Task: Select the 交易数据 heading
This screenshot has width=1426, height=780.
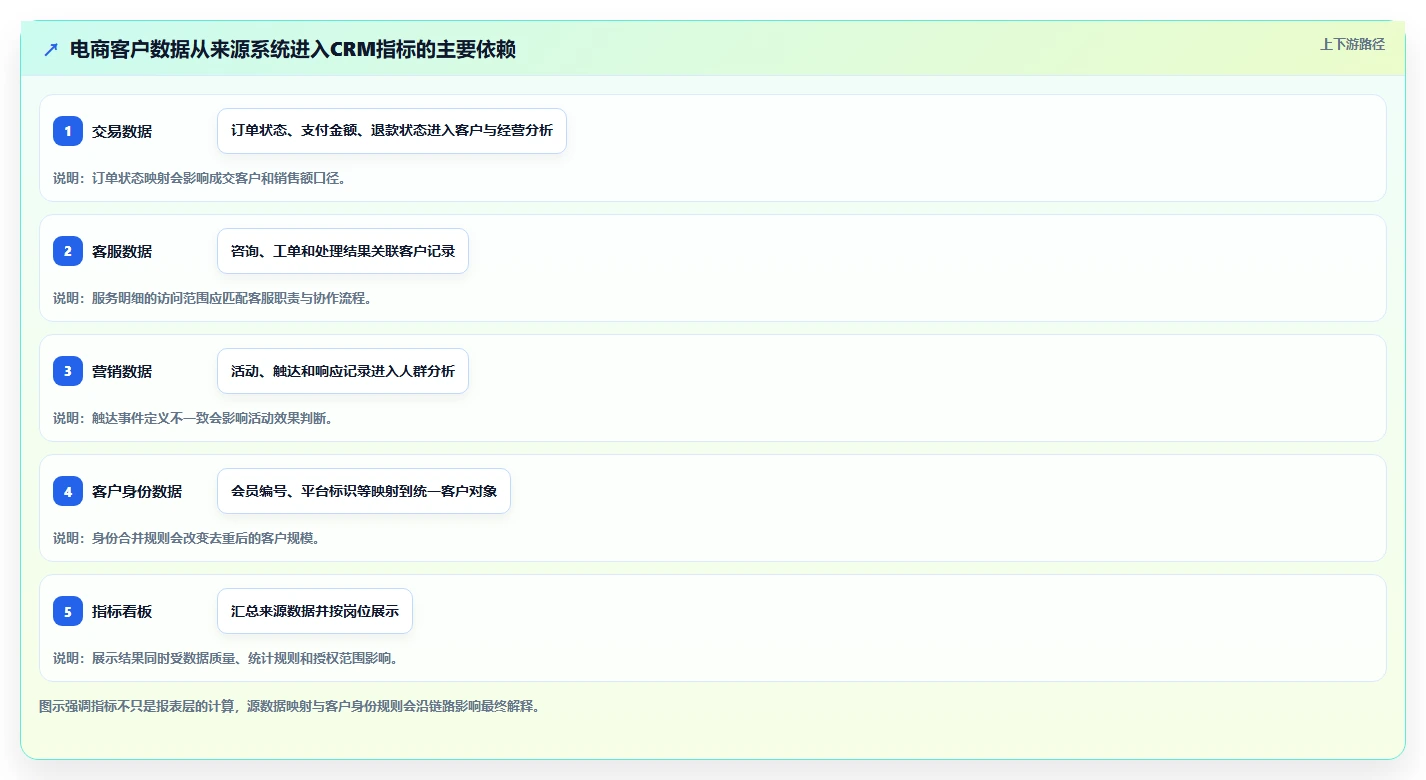Action: click(x=122, y=131)
